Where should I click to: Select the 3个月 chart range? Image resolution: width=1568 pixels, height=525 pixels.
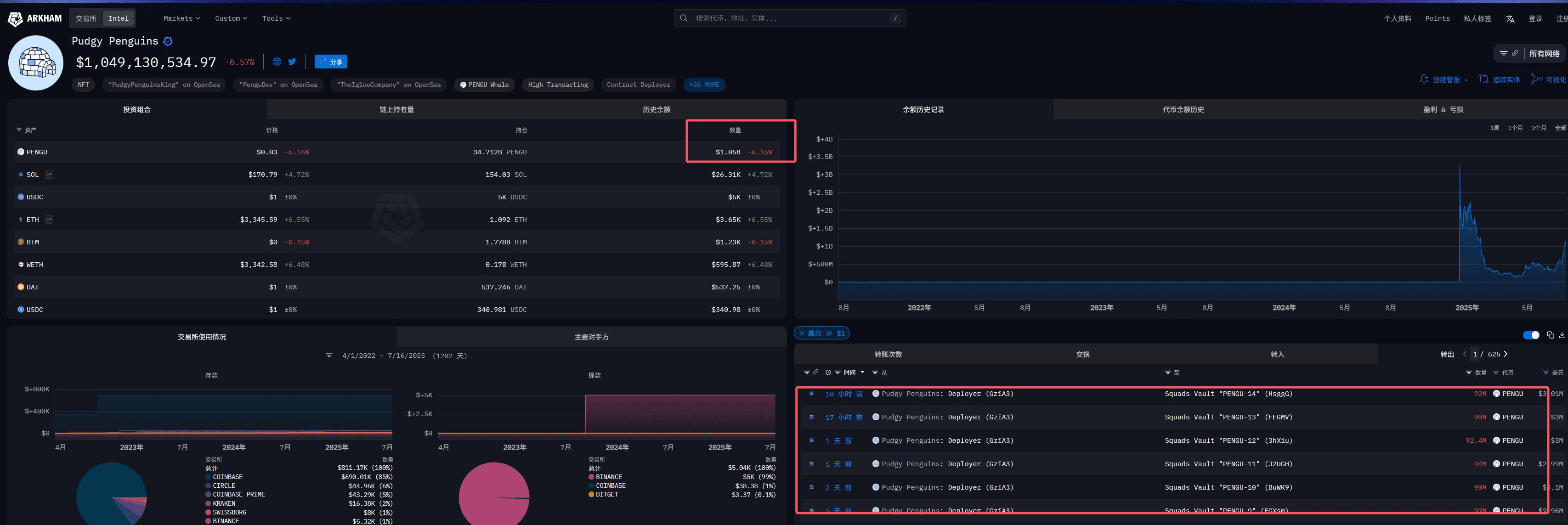[x=1539, y=128]
